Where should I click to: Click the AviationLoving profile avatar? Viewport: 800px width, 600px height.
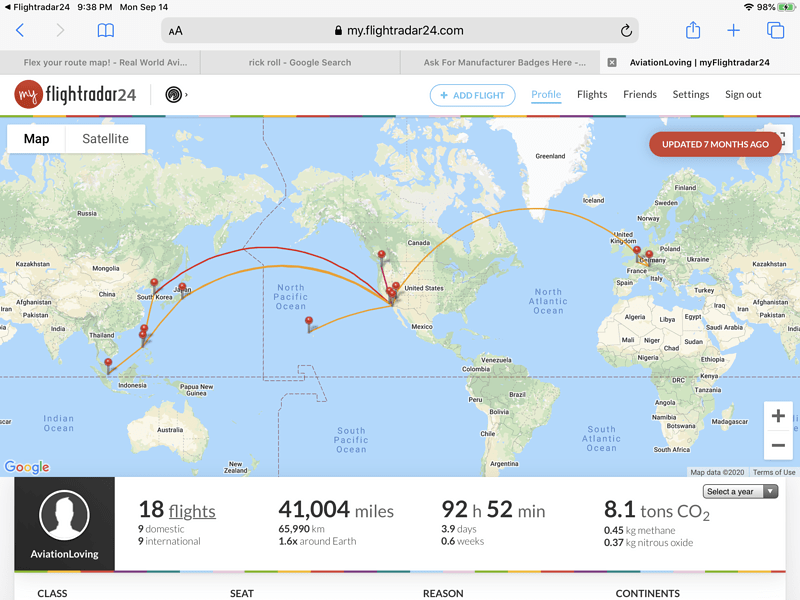(x=64, y=515)
